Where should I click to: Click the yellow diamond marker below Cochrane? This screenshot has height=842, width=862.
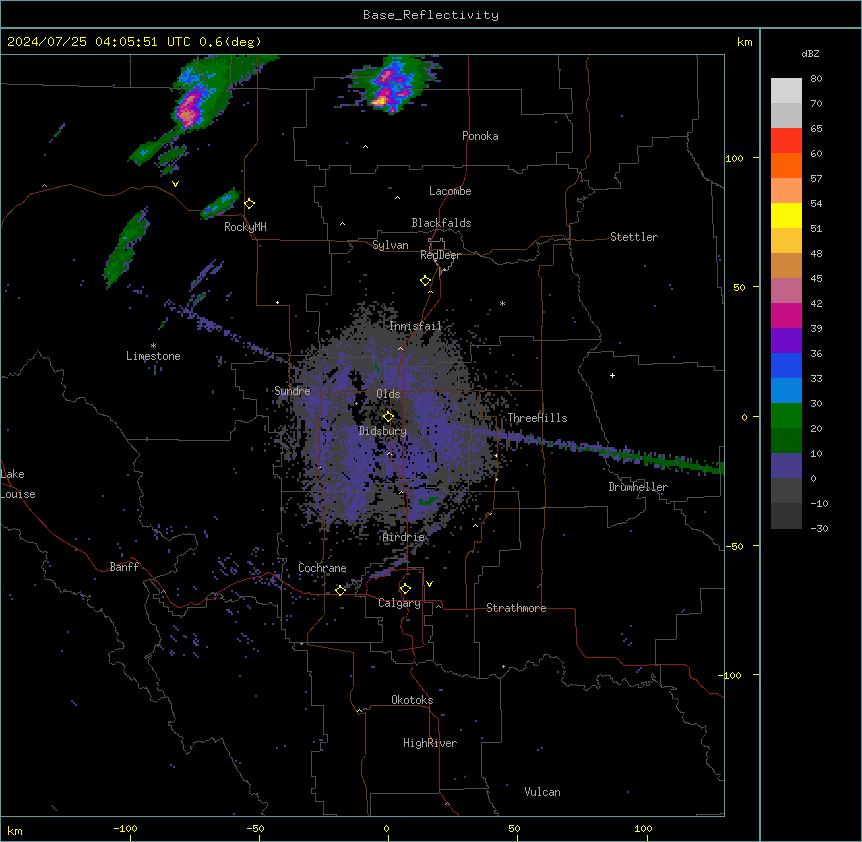[340, 590]
